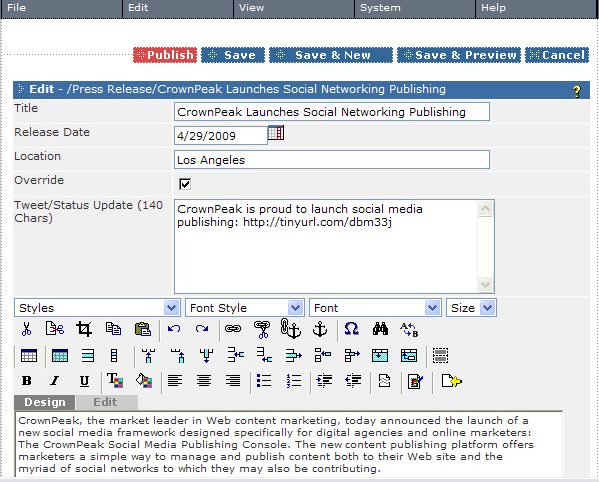Click the Copy icon
This screenshot has height=482, width=599.
(113, 329)
